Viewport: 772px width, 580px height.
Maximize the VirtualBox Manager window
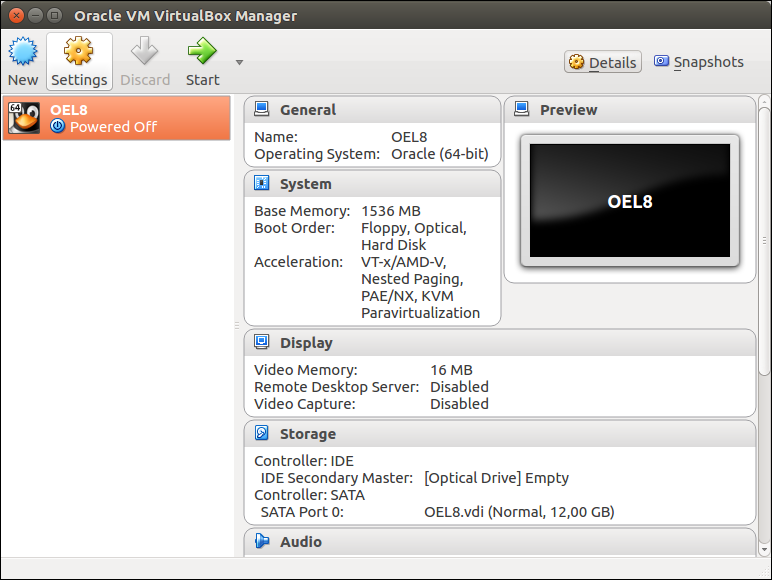[55, 15]
